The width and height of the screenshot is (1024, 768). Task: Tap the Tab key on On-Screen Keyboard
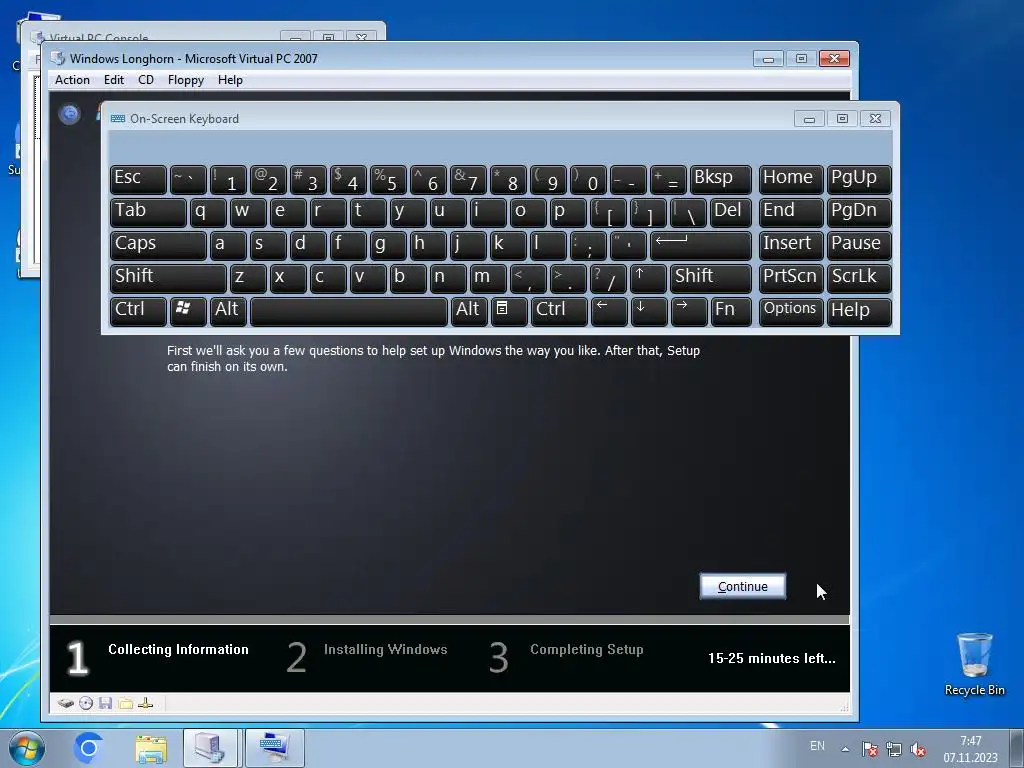click(x=148, y=212)
